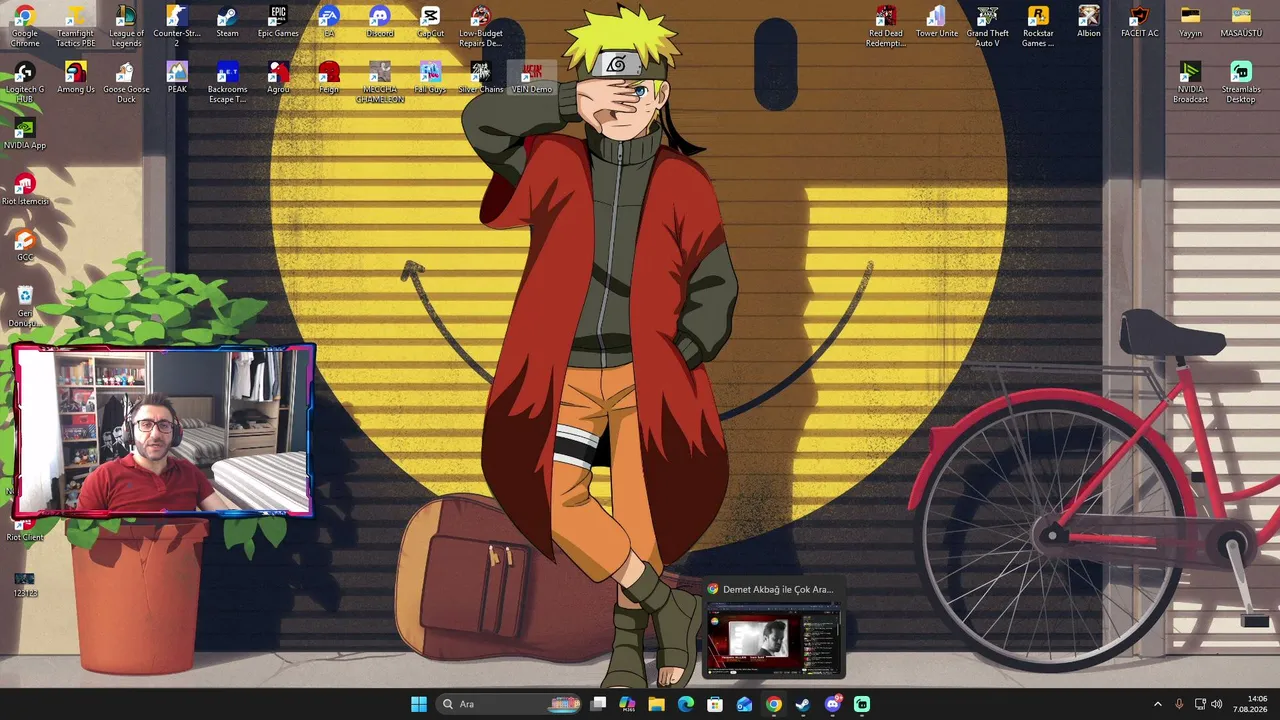This screenshot has width=1280, height=720.
Task: Select the Rockstar Games launcher desktop icon
Action: (x=1038, y=26)
